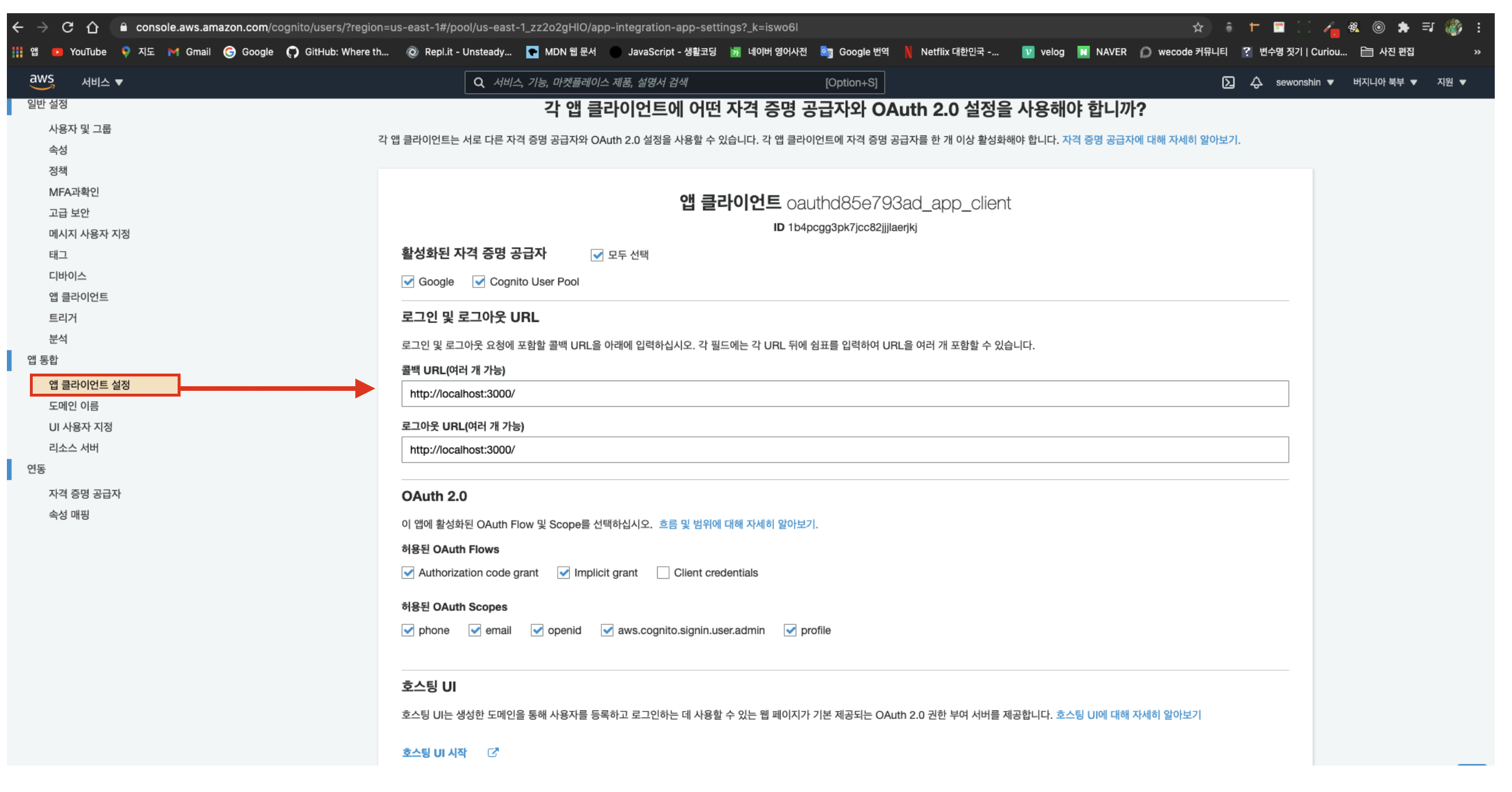Open the 흐름 및 범위에 대해 자세히 알아보기 link
Viewport: 1512px width, 792px height.
tap(738, 524)
